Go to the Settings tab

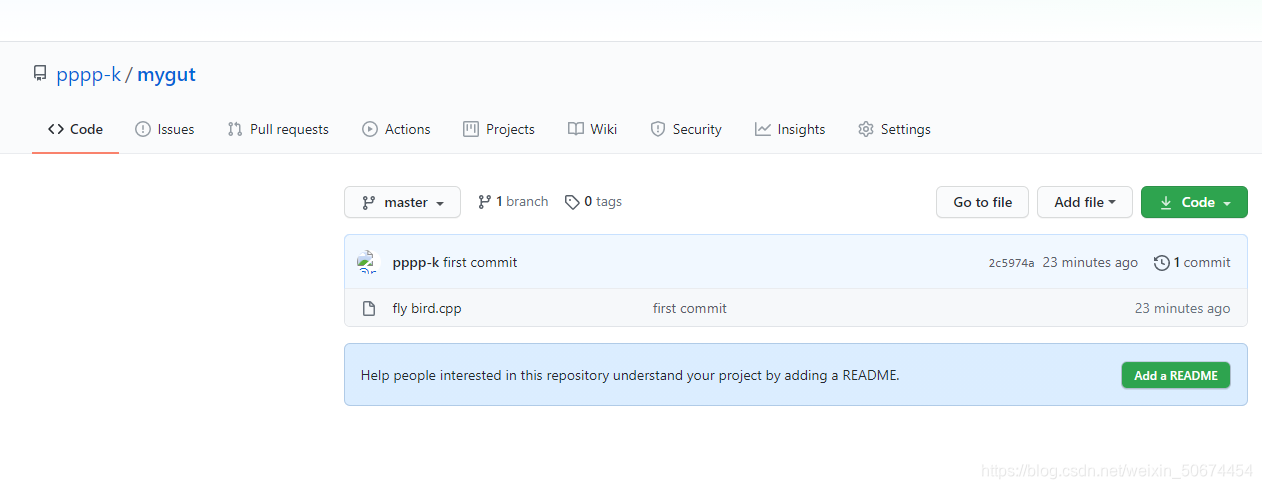pos(894,129)
